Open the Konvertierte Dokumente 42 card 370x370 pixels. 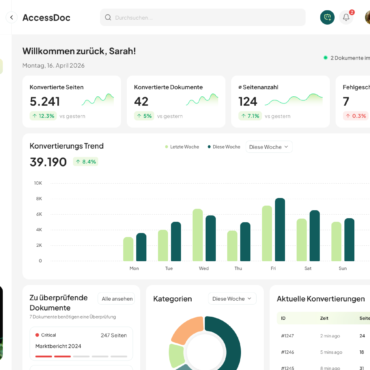pos(176,102)
